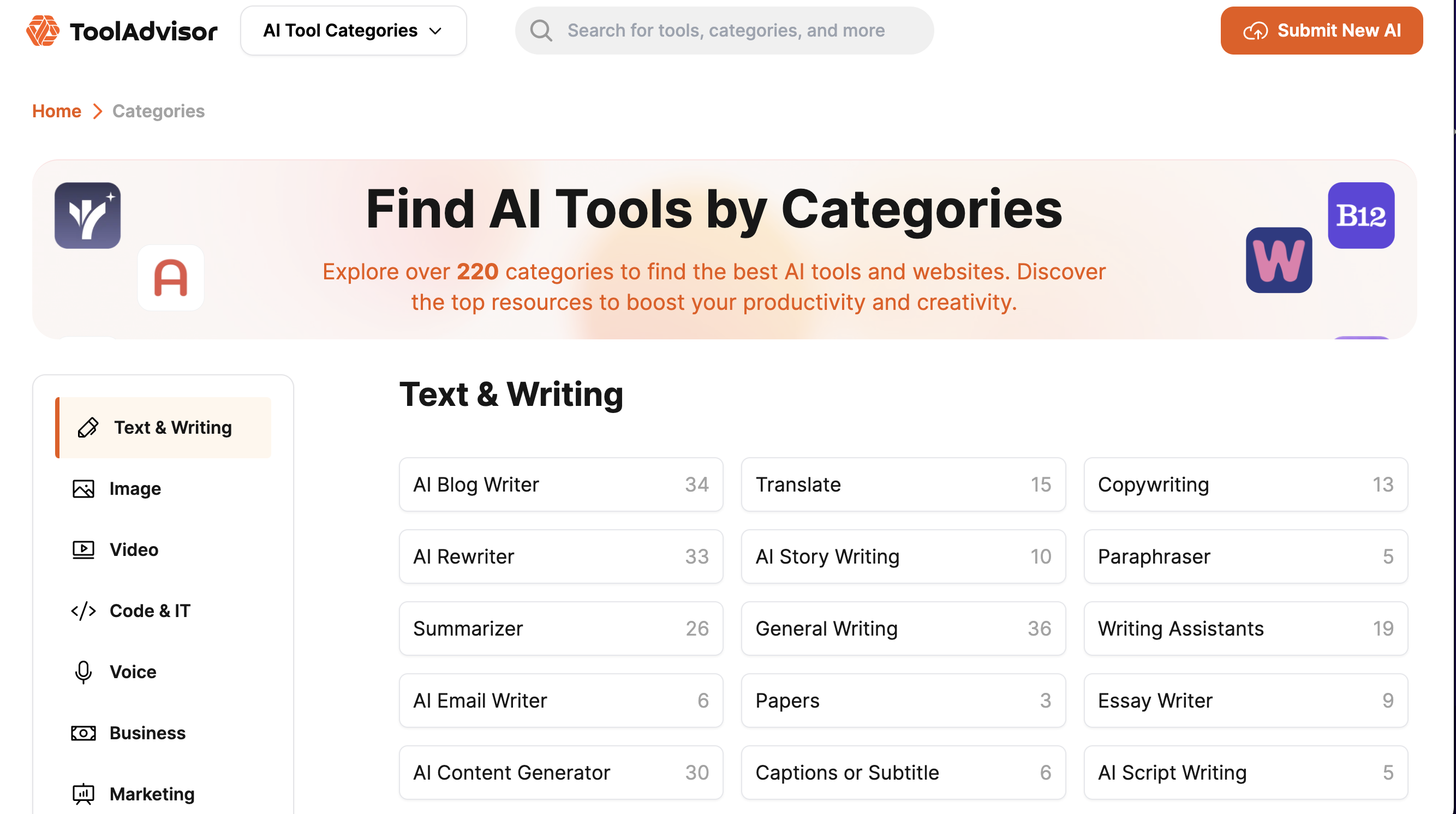Image resolution: width=1456 pixels, height=814 pixels.
Task: Open the General Writing category card
Action: 903,629
